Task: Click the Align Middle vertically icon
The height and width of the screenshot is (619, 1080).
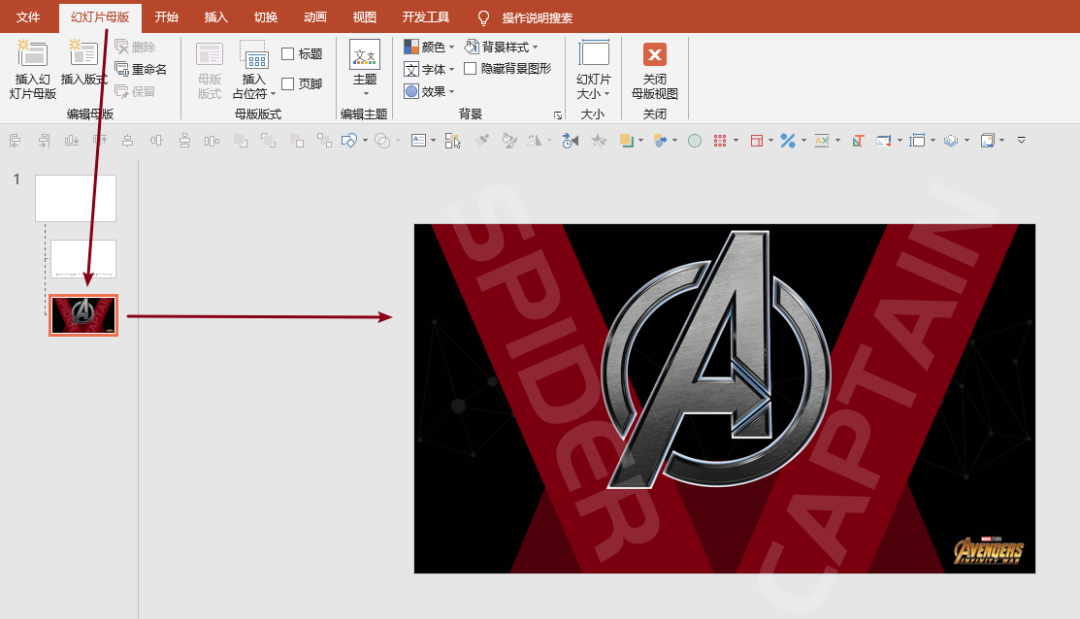Action: [156, 140]
